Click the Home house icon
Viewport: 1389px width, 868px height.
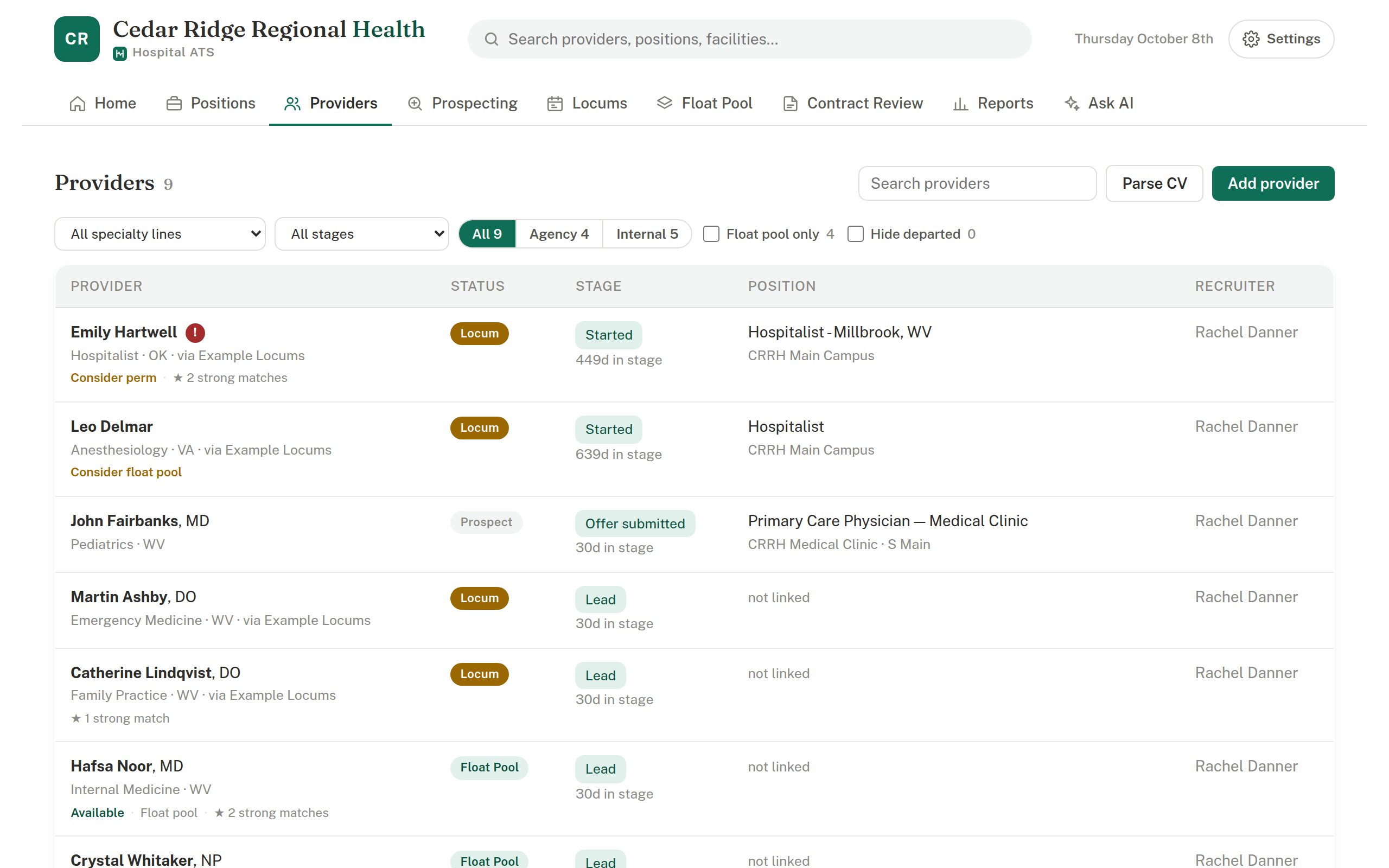click(x=78, y=103)
